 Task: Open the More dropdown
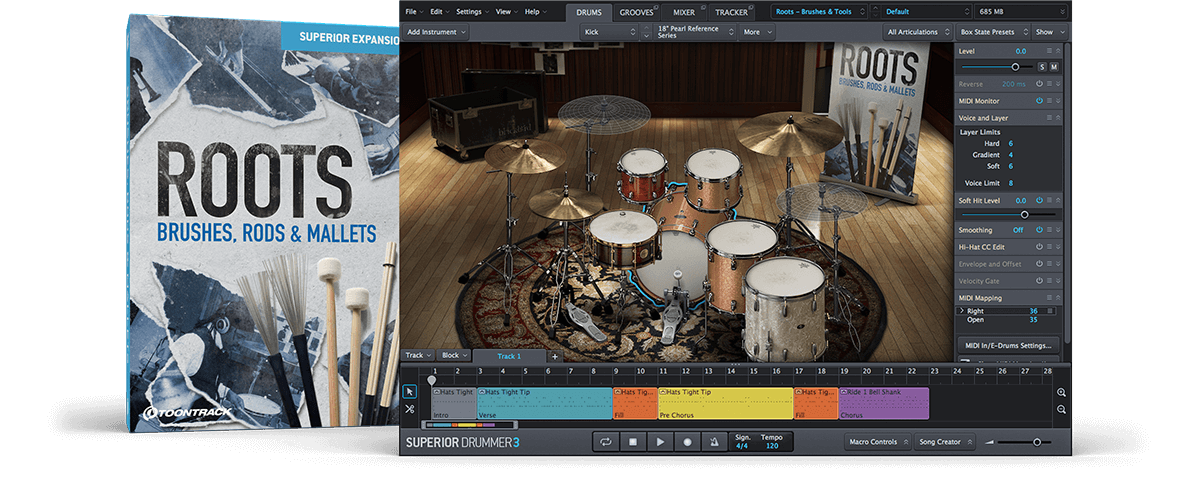(x=757, y=32)
